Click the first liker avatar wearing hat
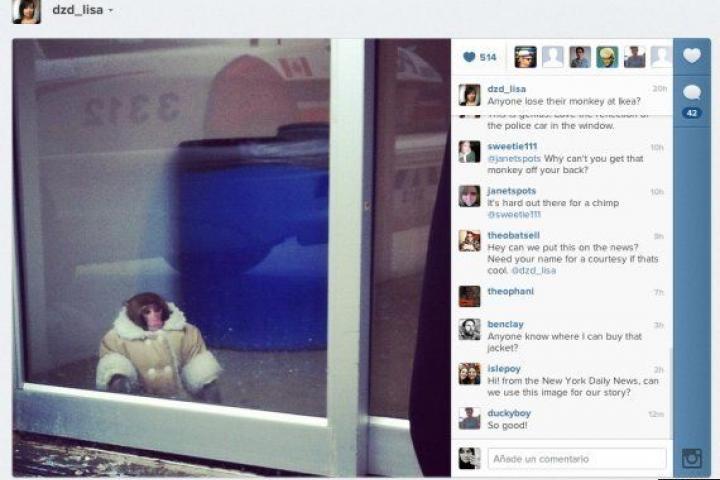The height and width of the screenshot is (480, 720). 525,57
